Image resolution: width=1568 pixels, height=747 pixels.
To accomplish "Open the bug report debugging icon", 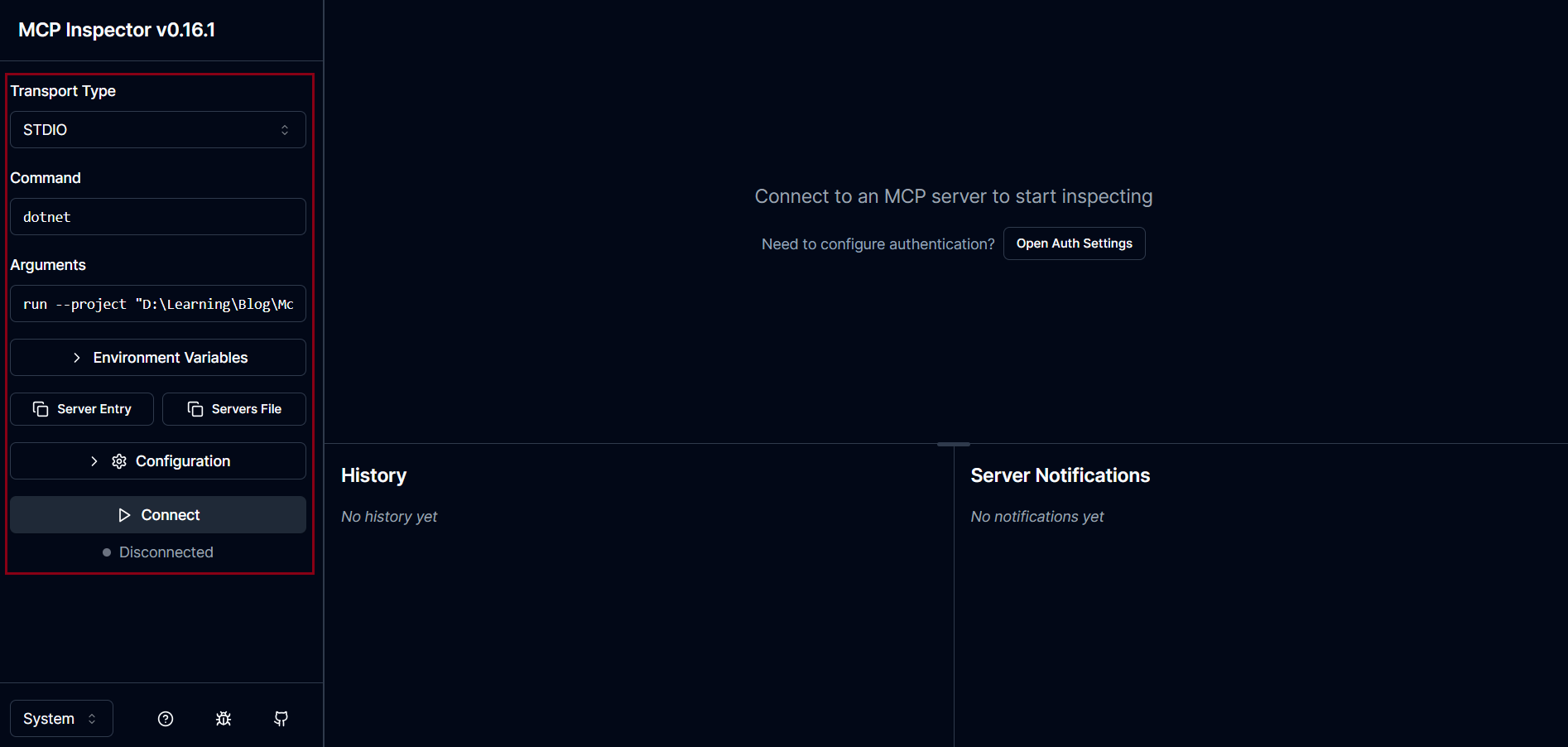I will click(224, 719).
